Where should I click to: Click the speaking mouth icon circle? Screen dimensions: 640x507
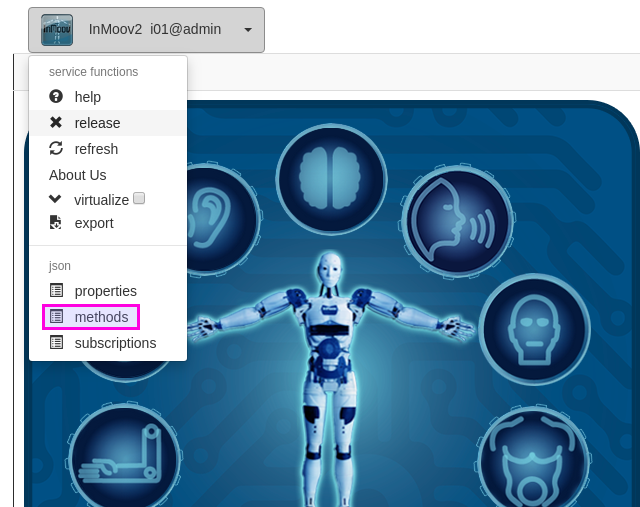tap(458, 221)
